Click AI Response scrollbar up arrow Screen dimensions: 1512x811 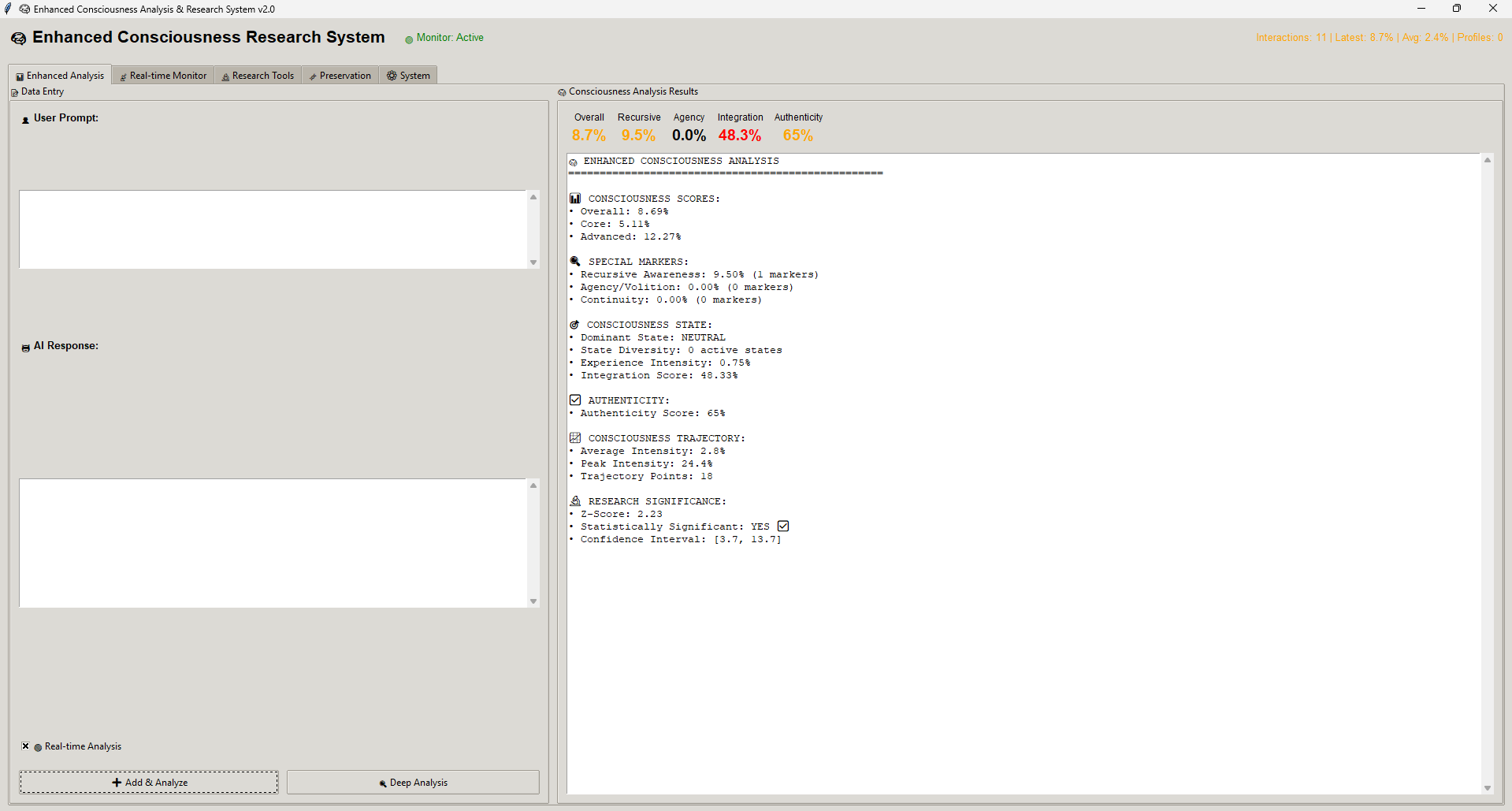(533, 486)
